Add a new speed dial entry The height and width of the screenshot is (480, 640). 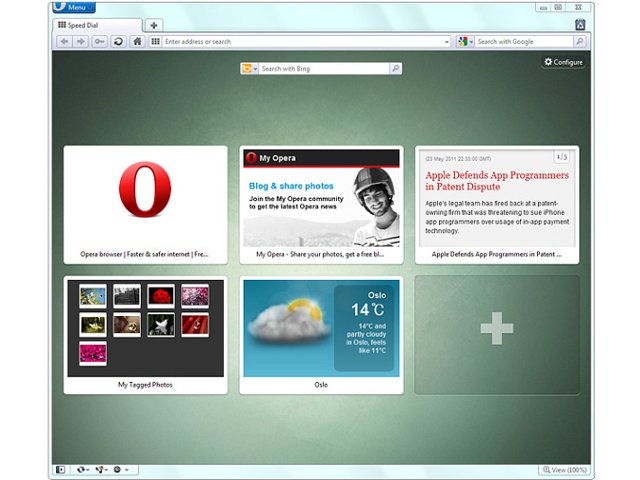(497, 328)
